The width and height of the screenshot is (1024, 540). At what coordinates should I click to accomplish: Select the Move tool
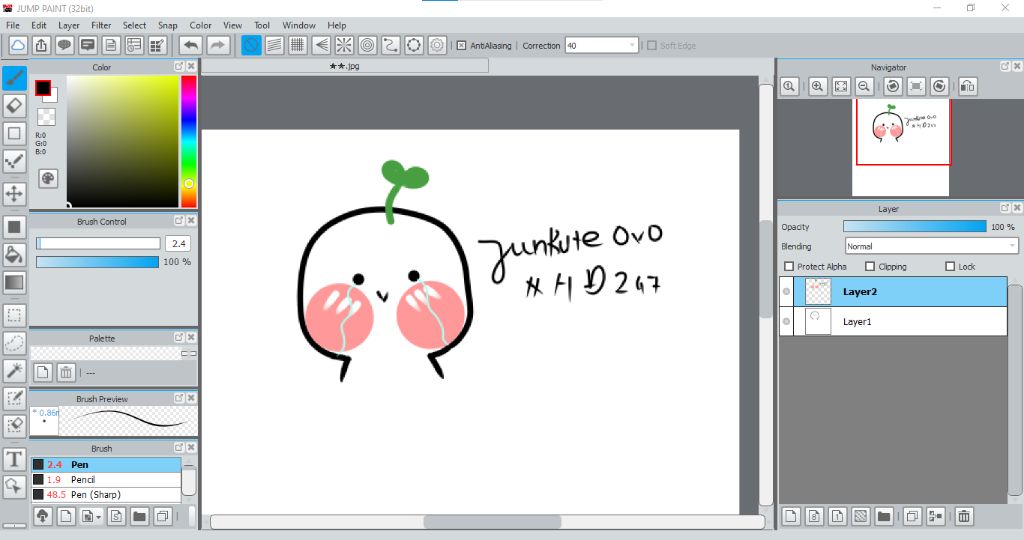click(14, 193)
